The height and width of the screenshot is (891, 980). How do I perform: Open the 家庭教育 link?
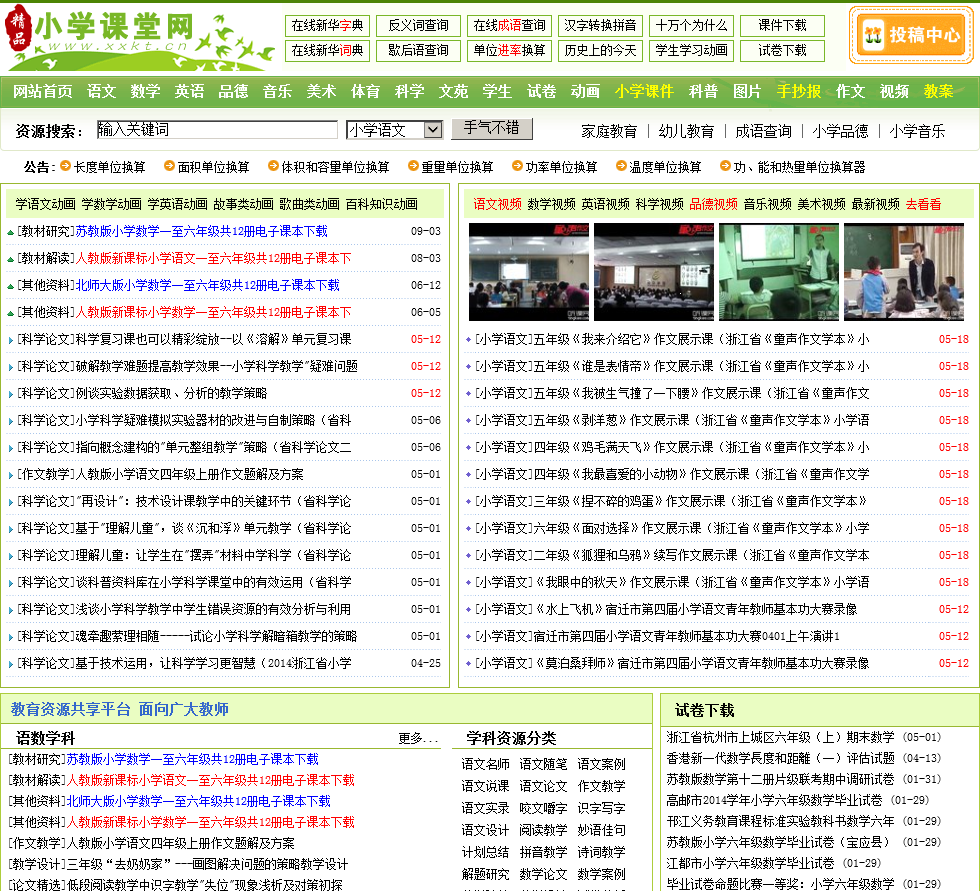(609, 131)
